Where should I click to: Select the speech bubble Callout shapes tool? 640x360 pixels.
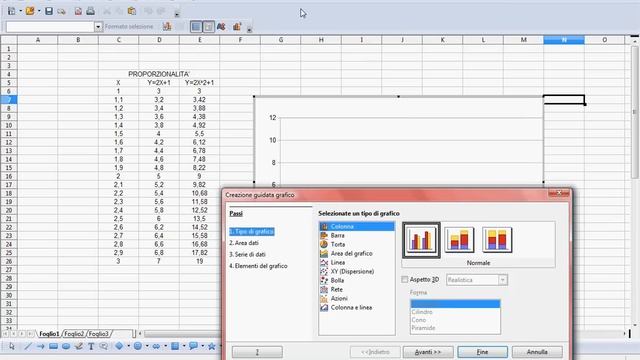(x=193, y=346)
